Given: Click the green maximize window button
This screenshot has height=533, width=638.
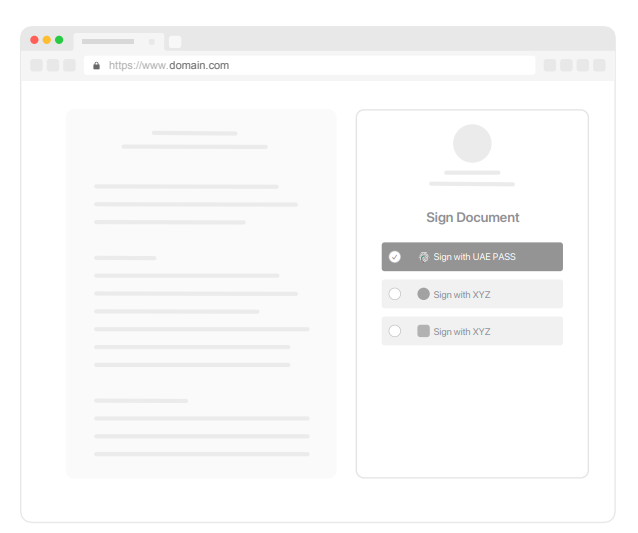Looking at the screenshot, I should click(x=59, y=40).
